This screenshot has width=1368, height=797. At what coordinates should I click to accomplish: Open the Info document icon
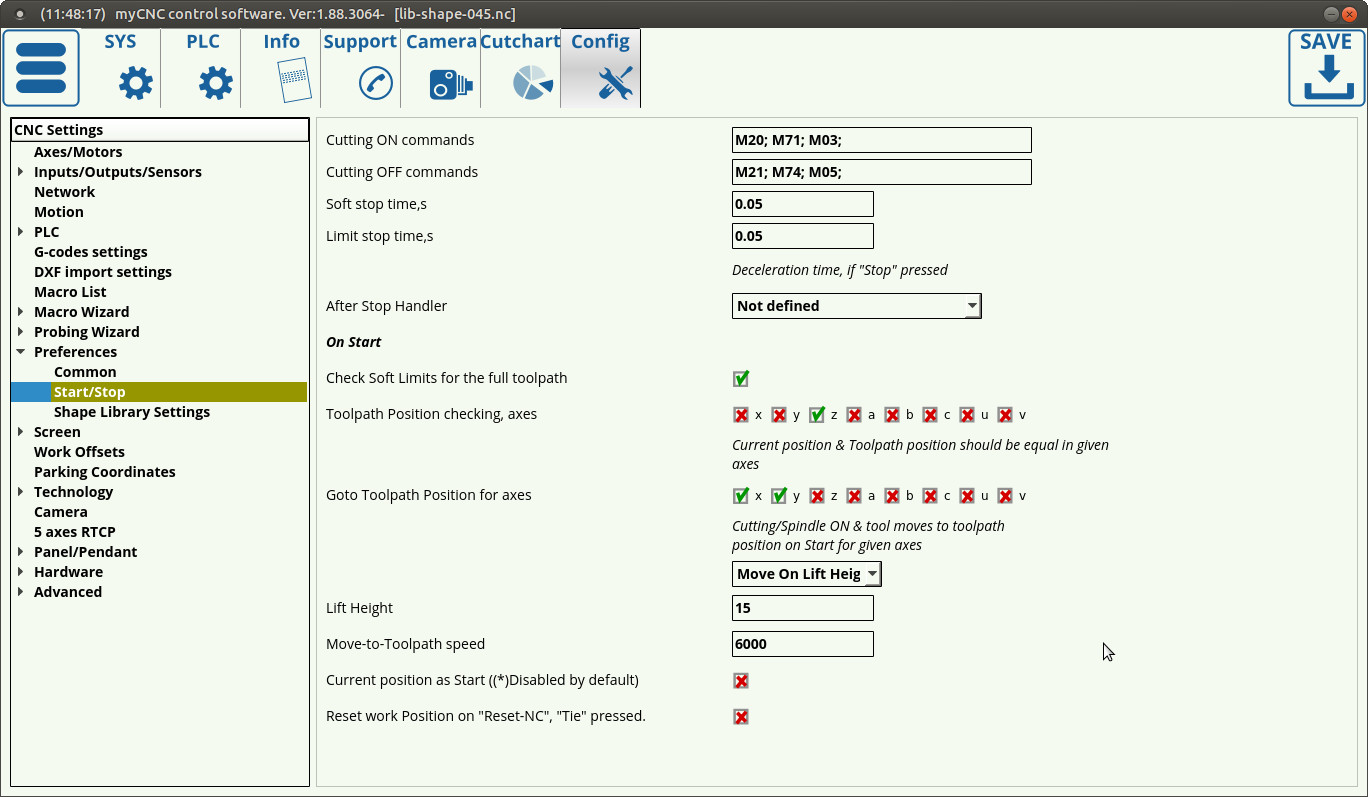(294, 80)
